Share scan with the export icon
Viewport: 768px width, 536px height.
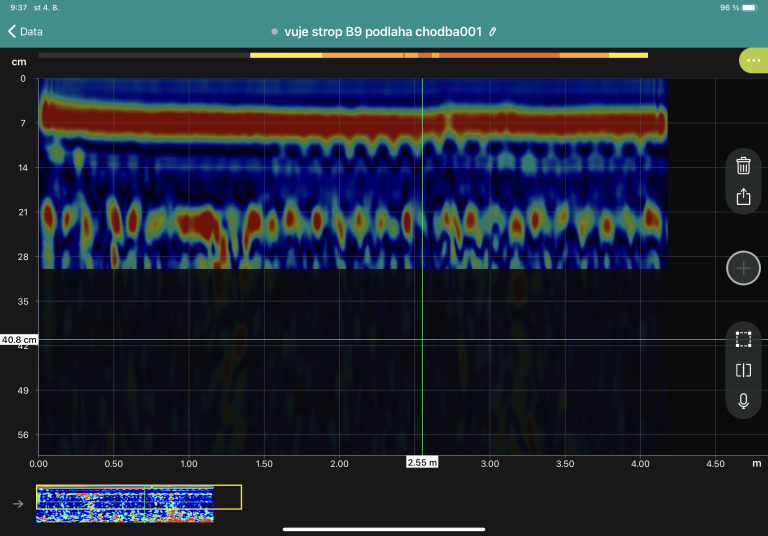pos(743,196)
